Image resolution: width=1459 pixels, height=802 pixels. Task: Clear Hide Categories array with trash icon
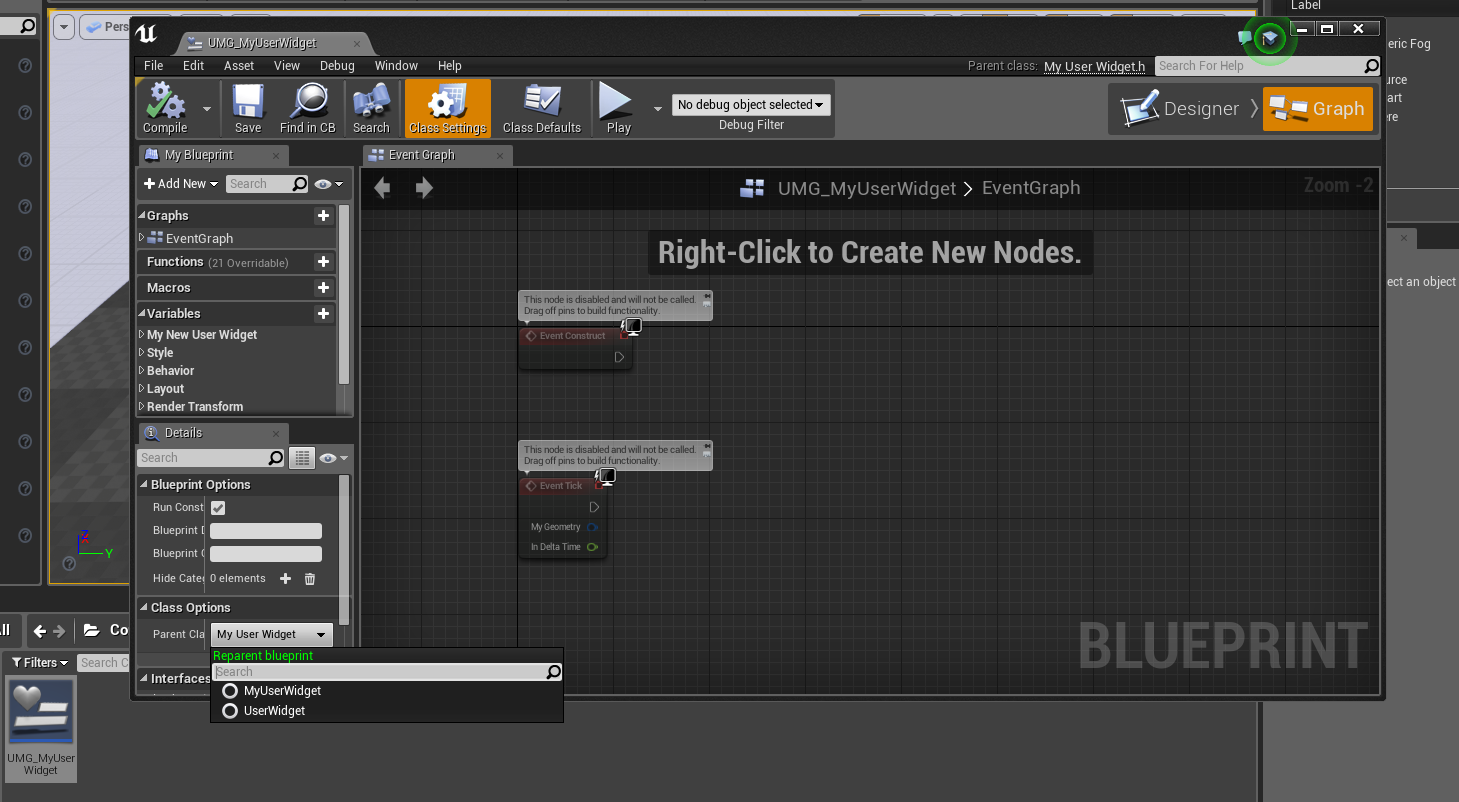coord(310,579)
